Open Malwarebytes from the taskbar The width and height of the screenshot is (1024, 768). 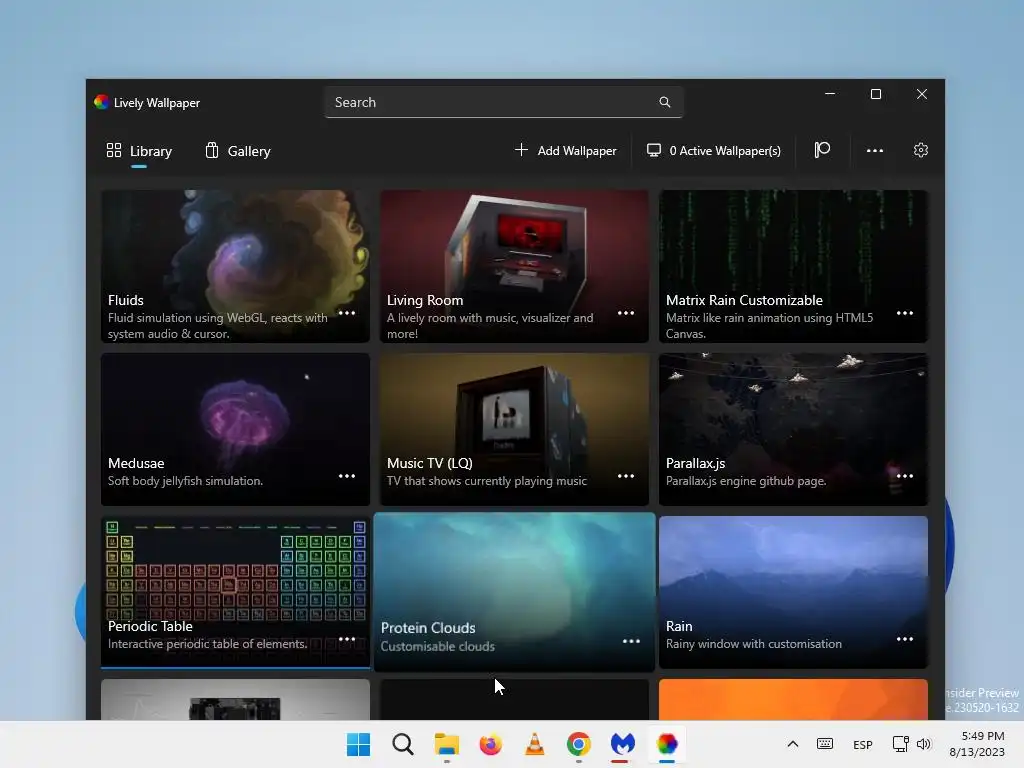(622, 744)
